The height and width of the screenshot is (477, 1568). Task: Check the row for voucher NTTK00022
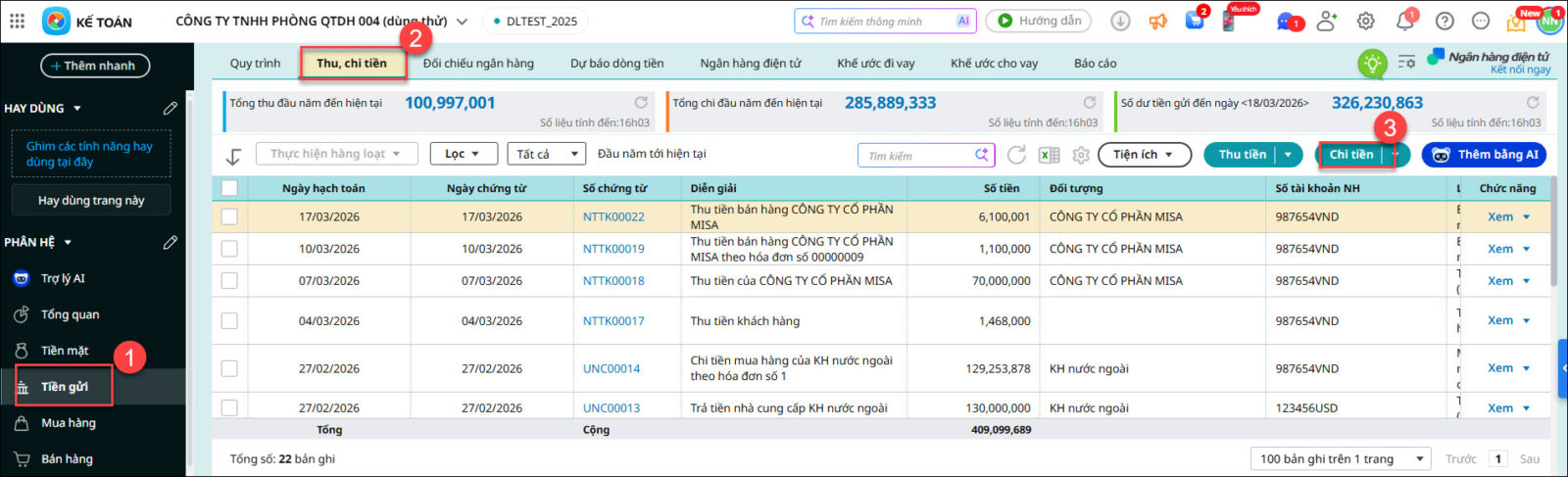coord(229,216)
